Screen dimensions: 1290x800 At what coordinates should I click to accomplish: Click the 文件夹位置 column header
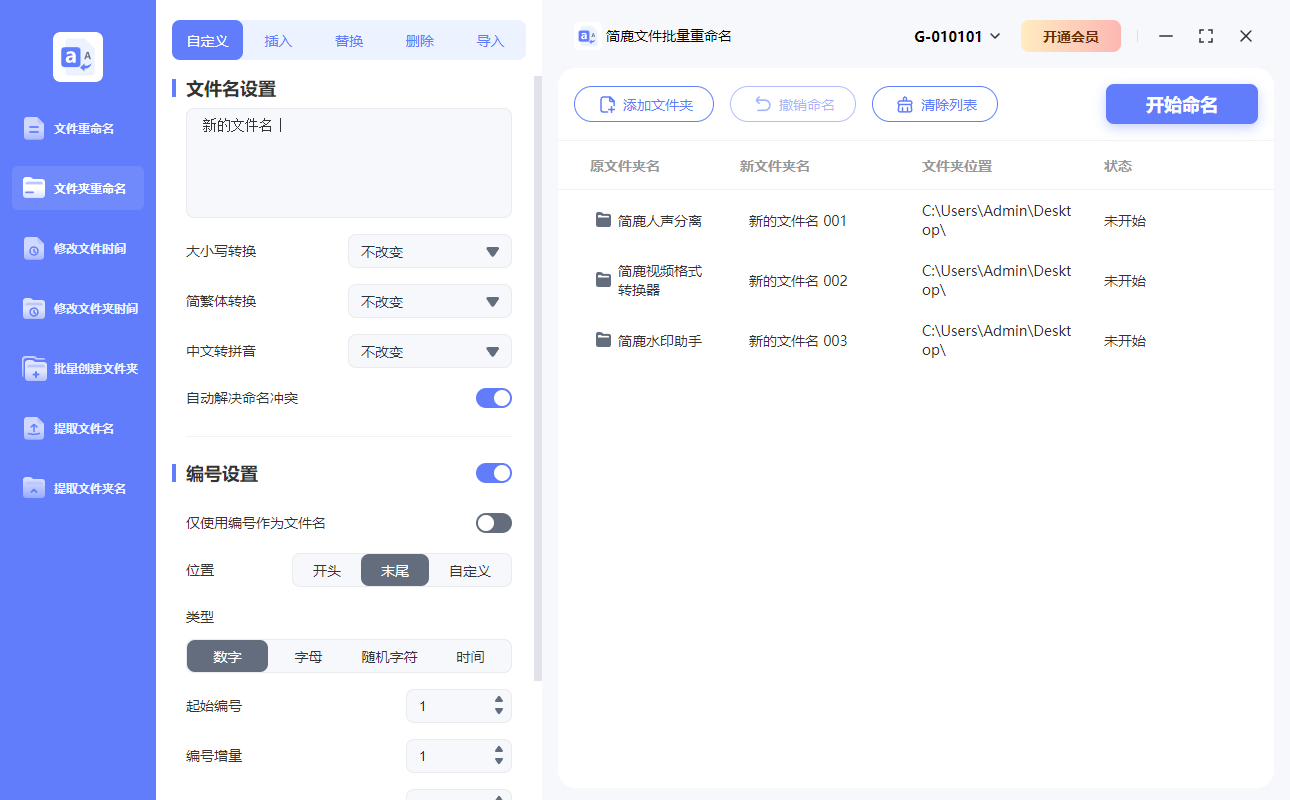957,166
